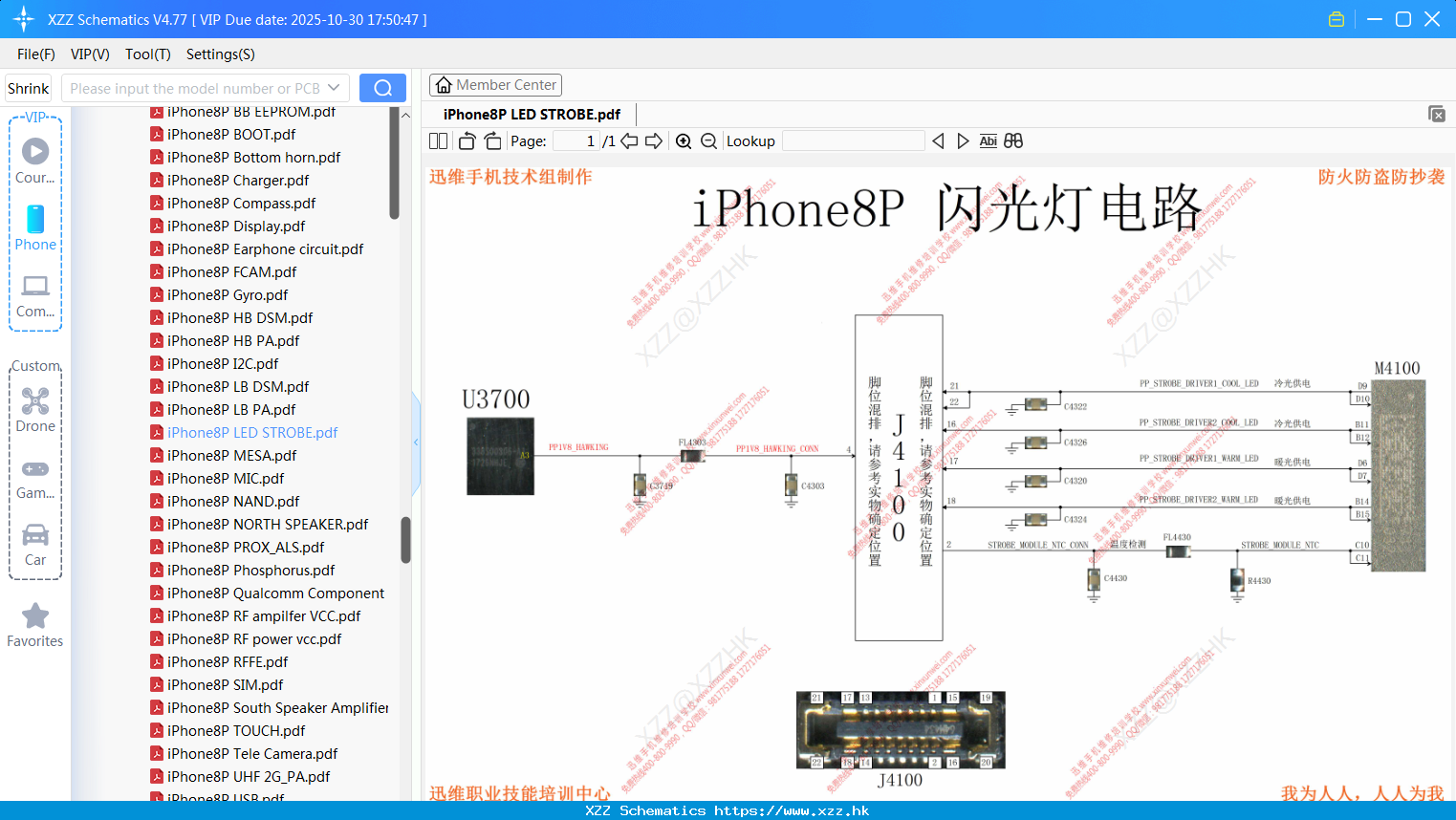The height and width of the screenshot is (820, 1456).
Task: Find next lookup result triangle
Action: click(x=963, y=141)
